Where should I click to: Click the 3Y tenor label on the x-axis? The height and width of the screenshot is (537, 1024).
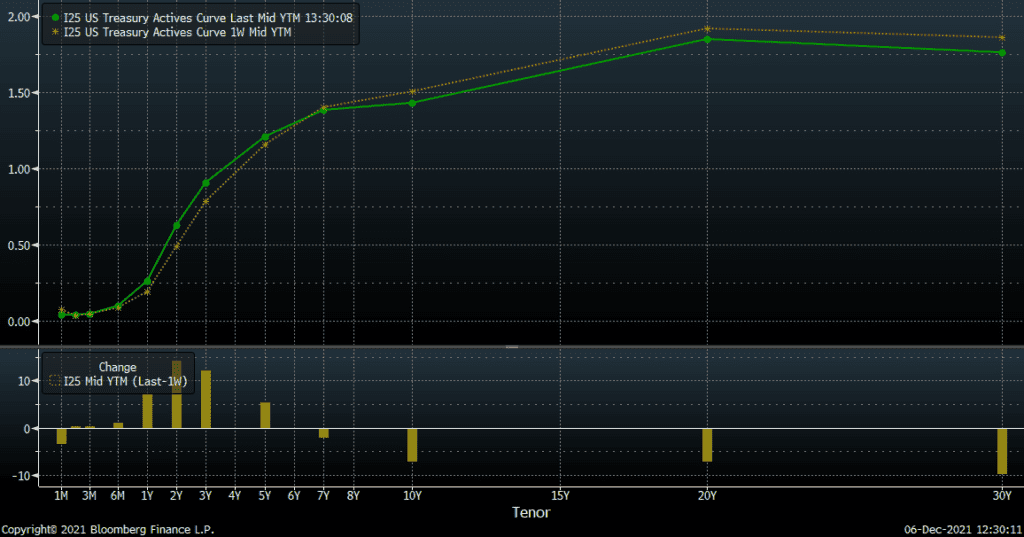pyautogui.click(x=206, y=496)
